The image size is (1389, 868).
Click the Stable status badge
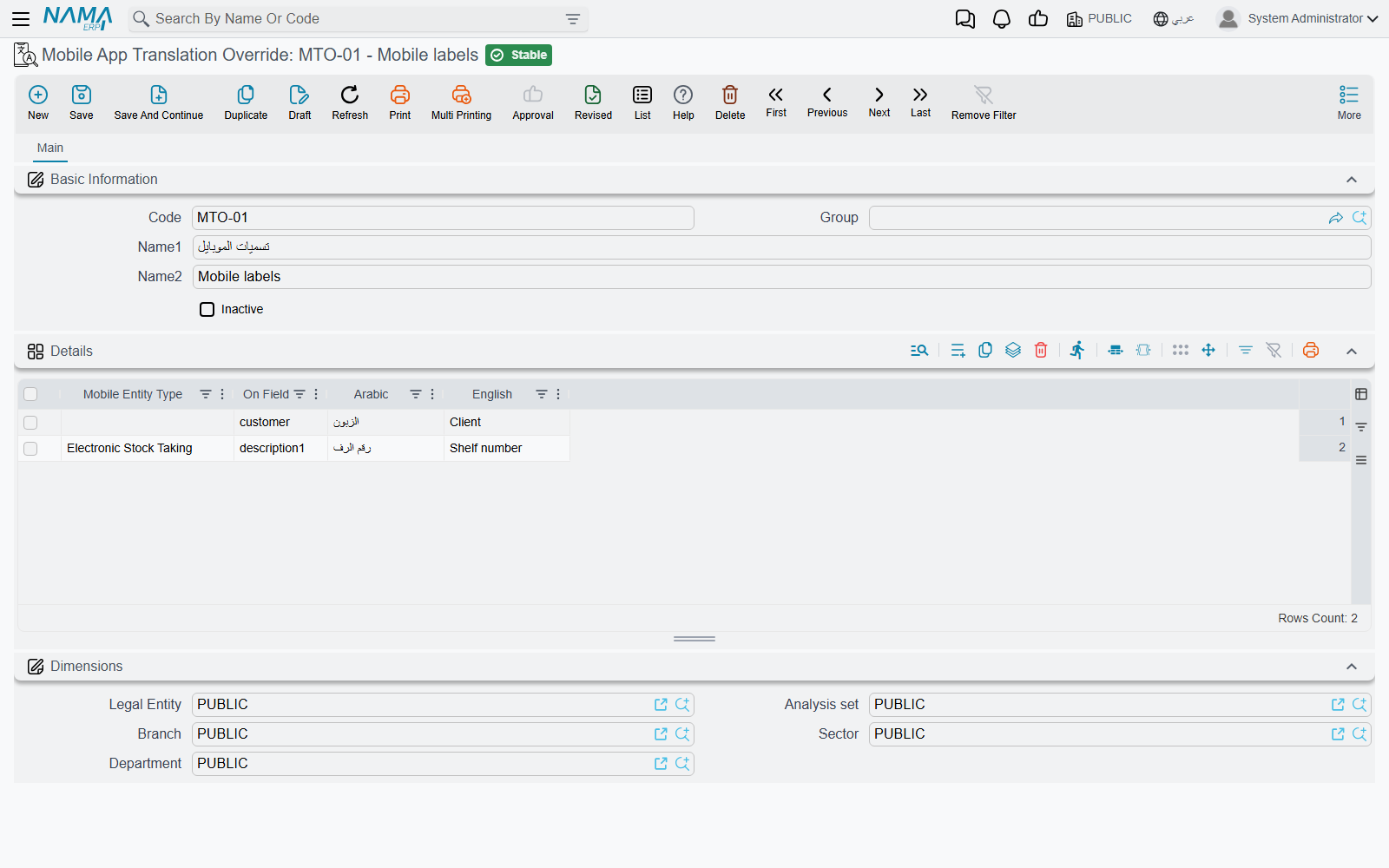click(x=519, y=56)
